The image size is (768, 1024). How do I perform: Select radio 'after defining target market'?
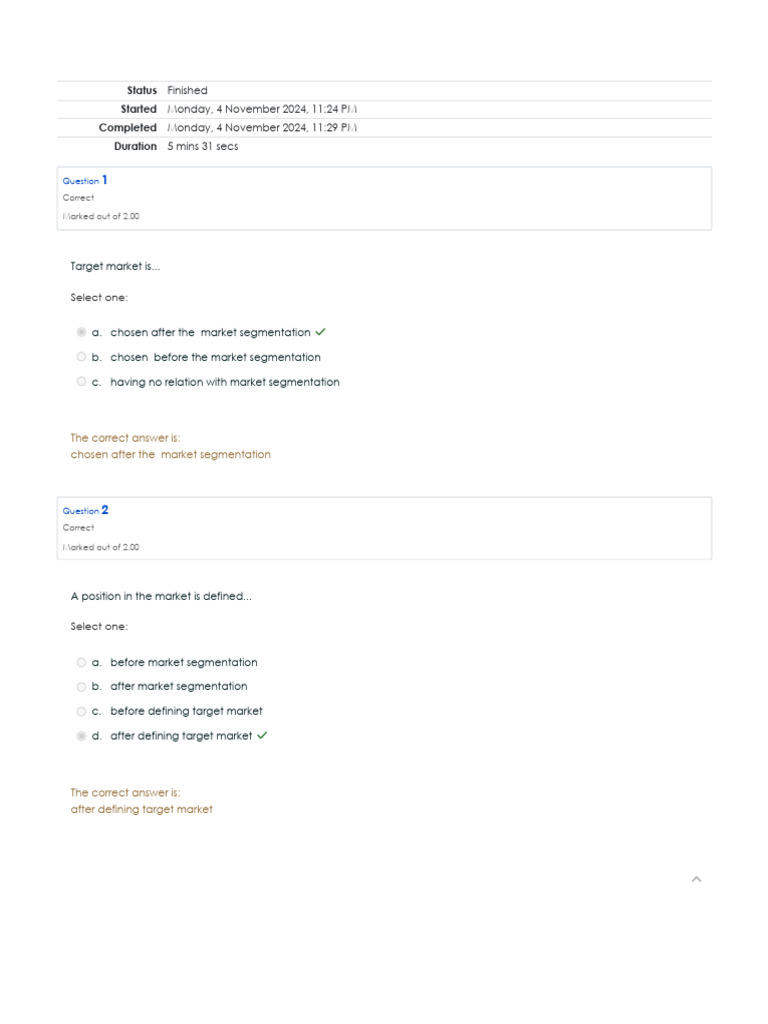81,736
